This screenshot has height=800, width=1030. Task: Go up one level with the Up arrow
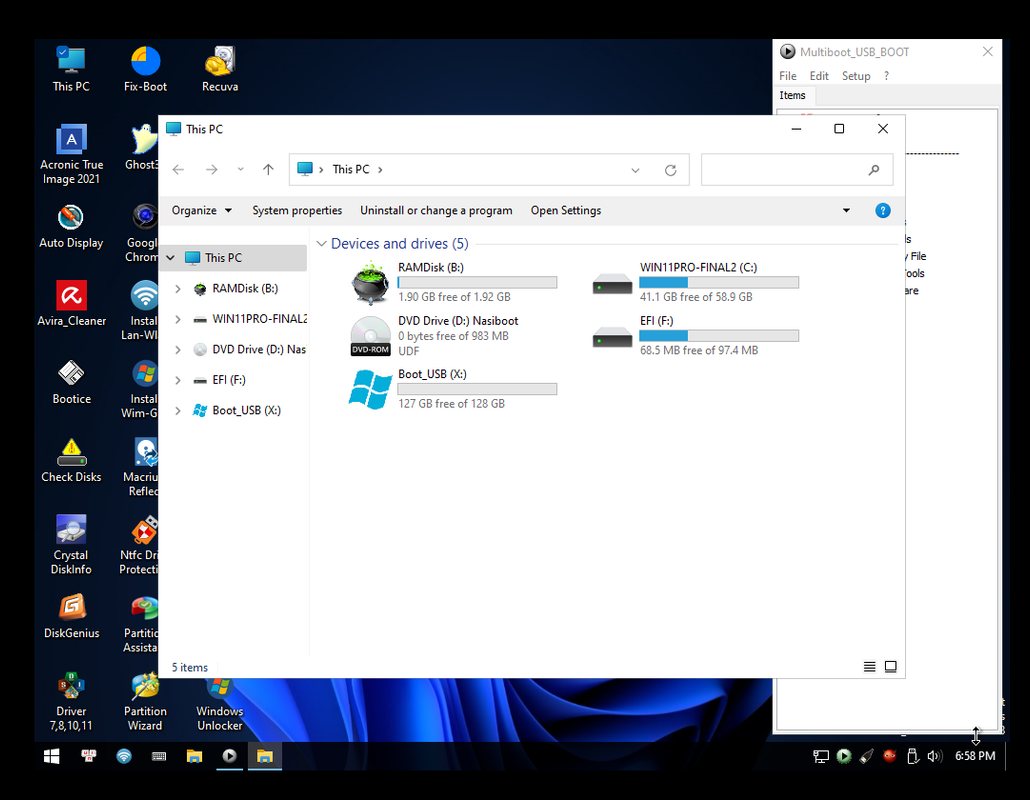point(268,169)
